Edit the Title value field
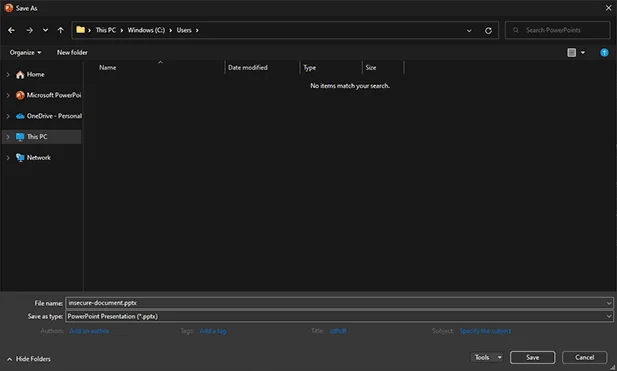Screen dimensions: 617x371 tap(338, 331)
